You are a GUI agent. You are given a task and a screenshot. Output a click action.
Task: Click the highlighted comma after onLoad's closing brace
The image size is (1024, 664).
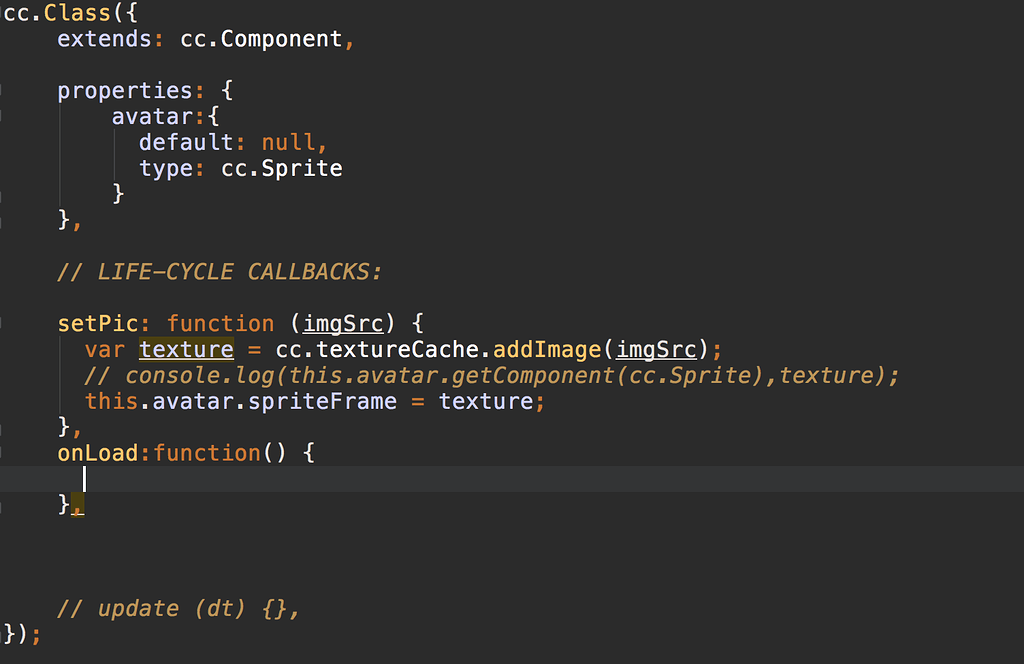(x=79, y=506)
